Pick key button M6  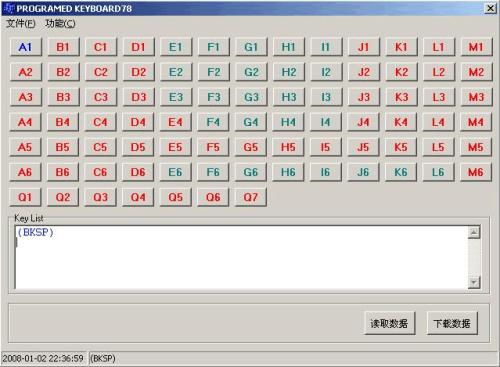(x=476, y=172)
